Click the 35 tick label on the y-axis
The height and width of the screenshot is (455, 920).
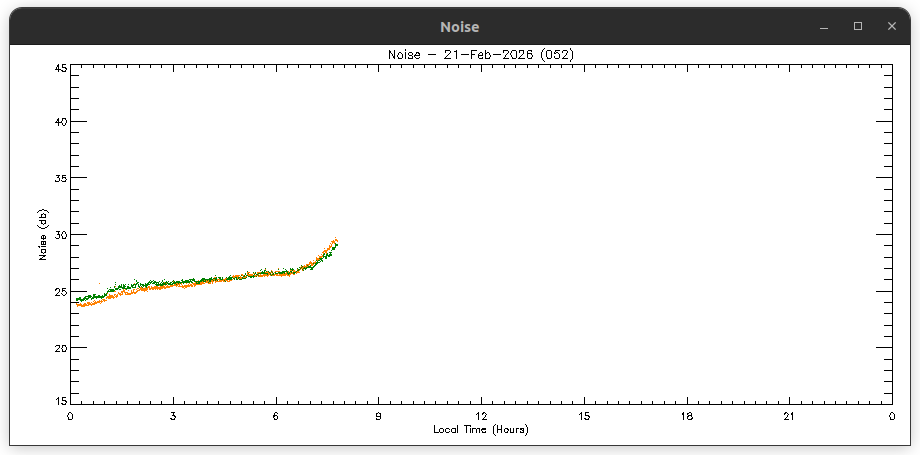(60, 179)
